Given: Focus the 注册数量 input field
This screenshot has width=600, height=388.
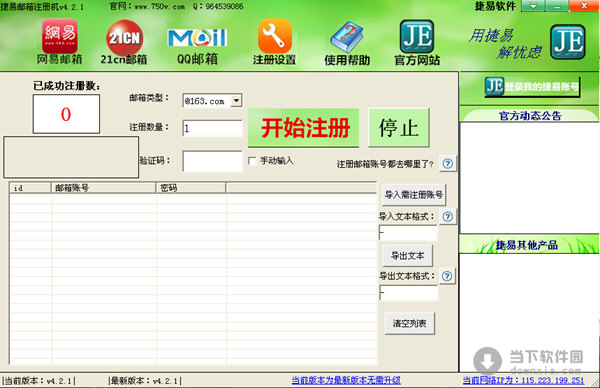Looking at the screenshot, I should (x=213, y=128).
